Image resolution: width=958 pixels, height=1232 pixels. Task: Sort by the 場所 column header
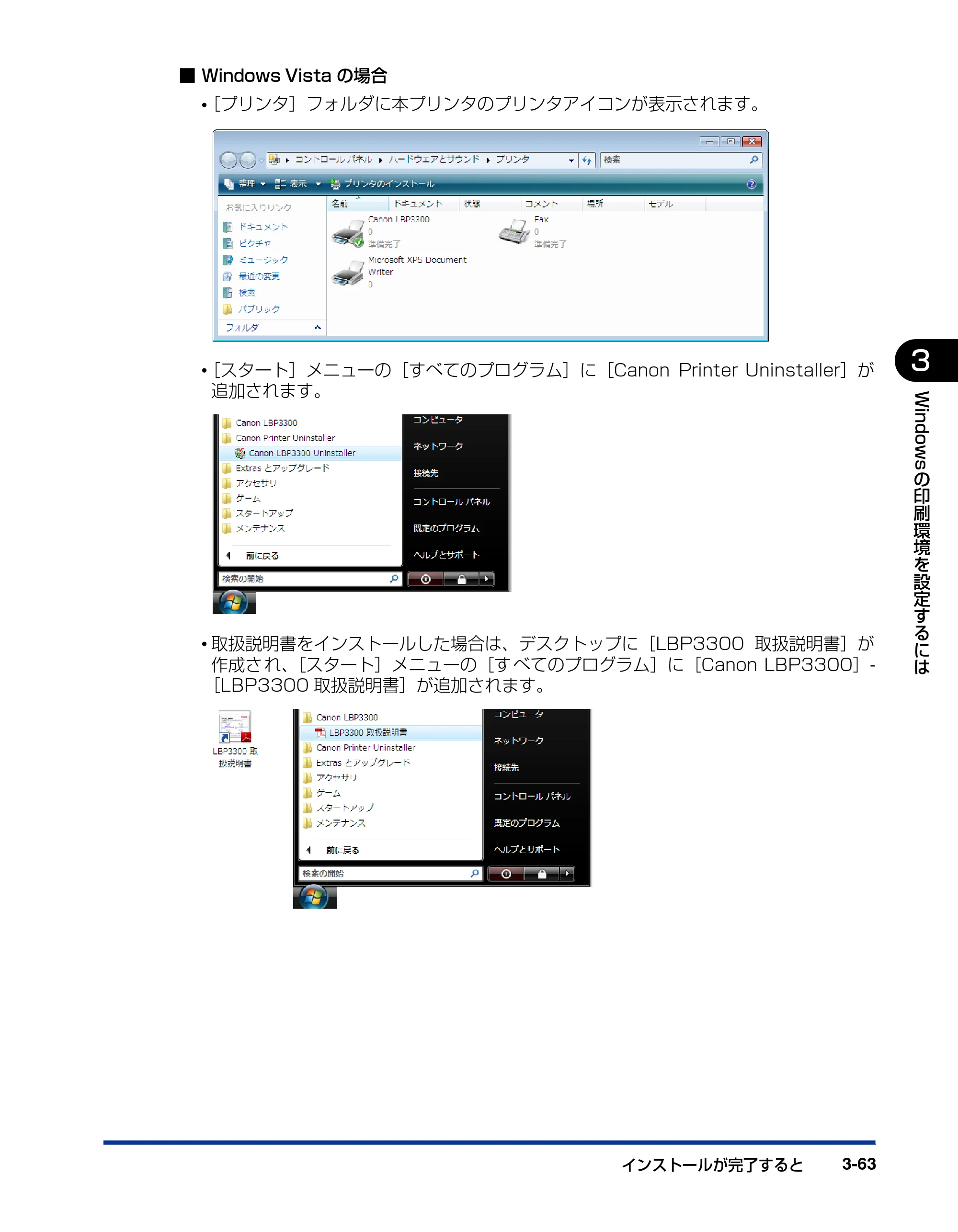tap(613, 204)
